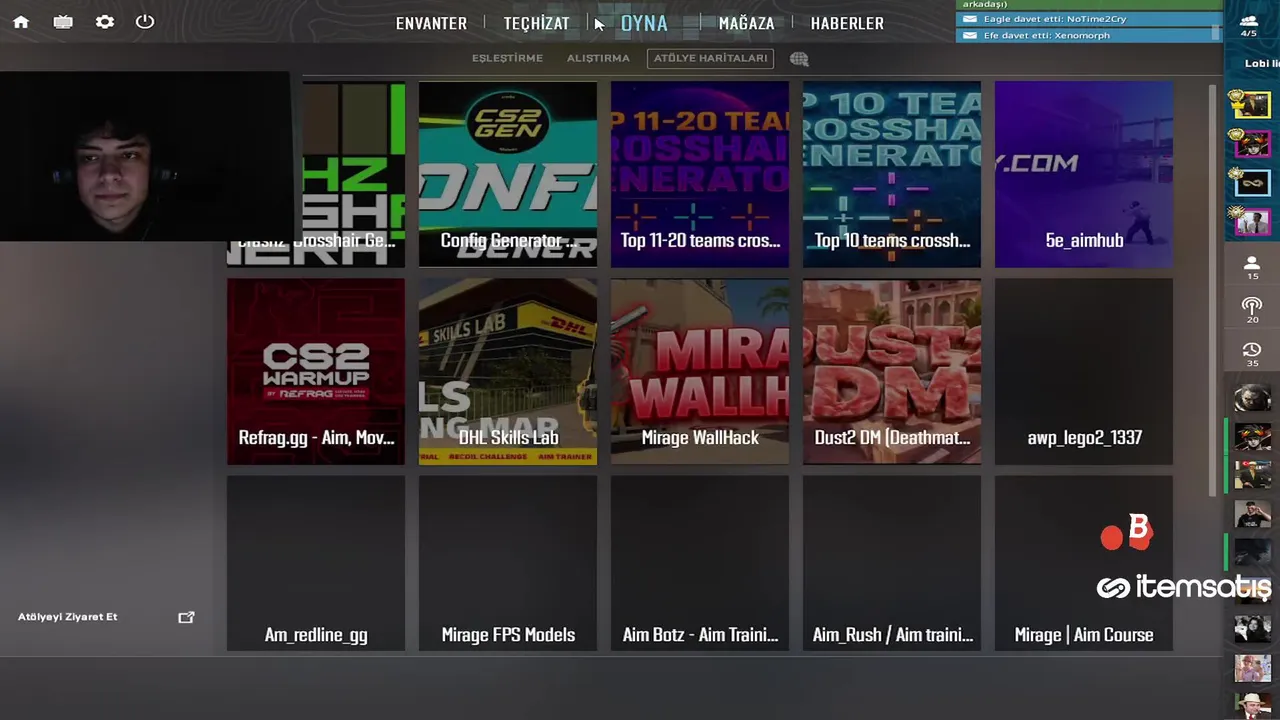Open the MAĞAZA tab
The height and width of the screenshot is (720, 1280).
coord(746,23)
